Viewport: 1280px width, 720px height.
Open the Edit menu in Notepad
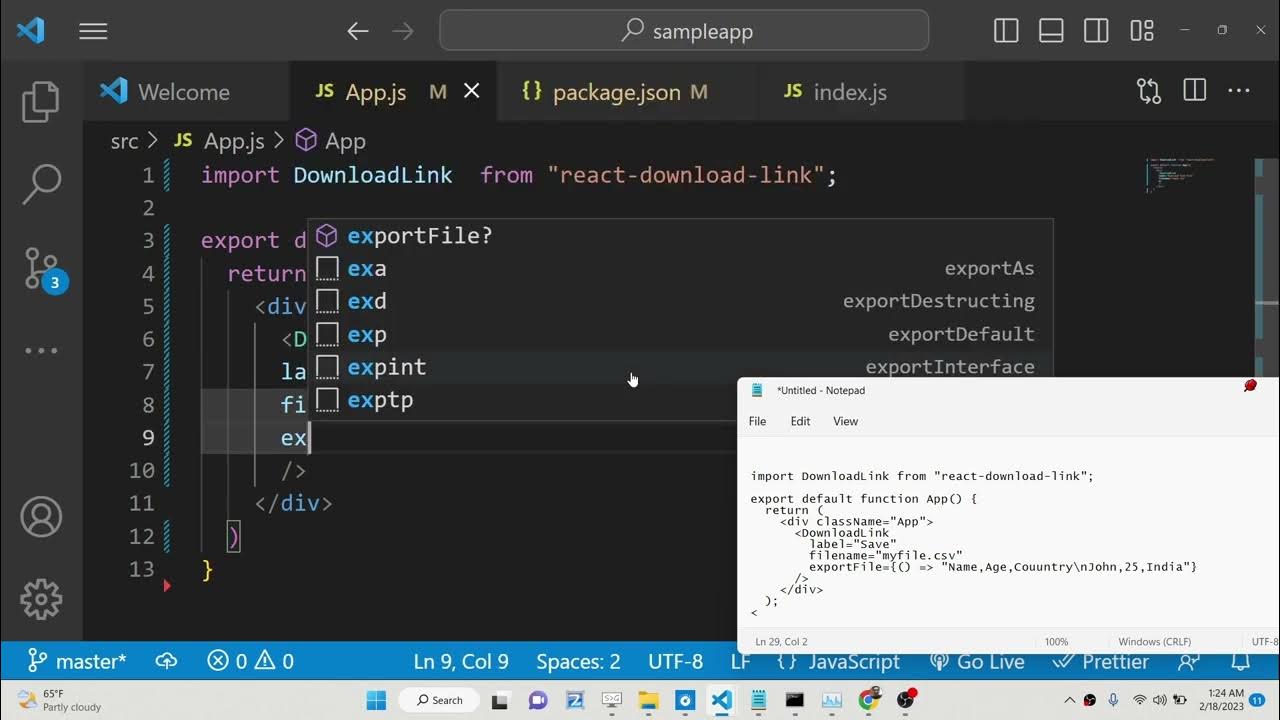(800, 421)
